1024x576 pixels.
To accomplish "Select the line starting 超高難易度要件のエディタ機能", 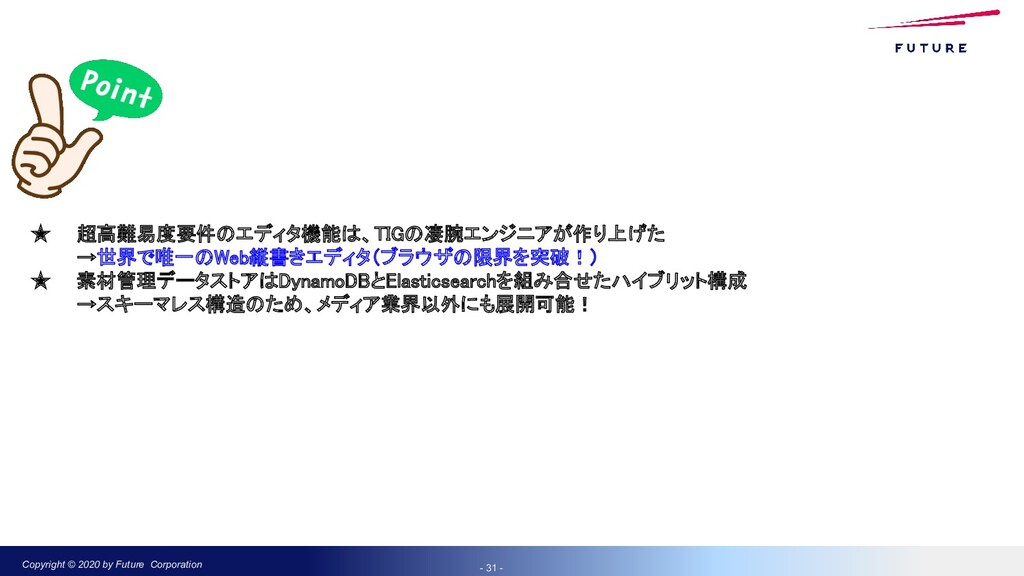I will point(371,233).
